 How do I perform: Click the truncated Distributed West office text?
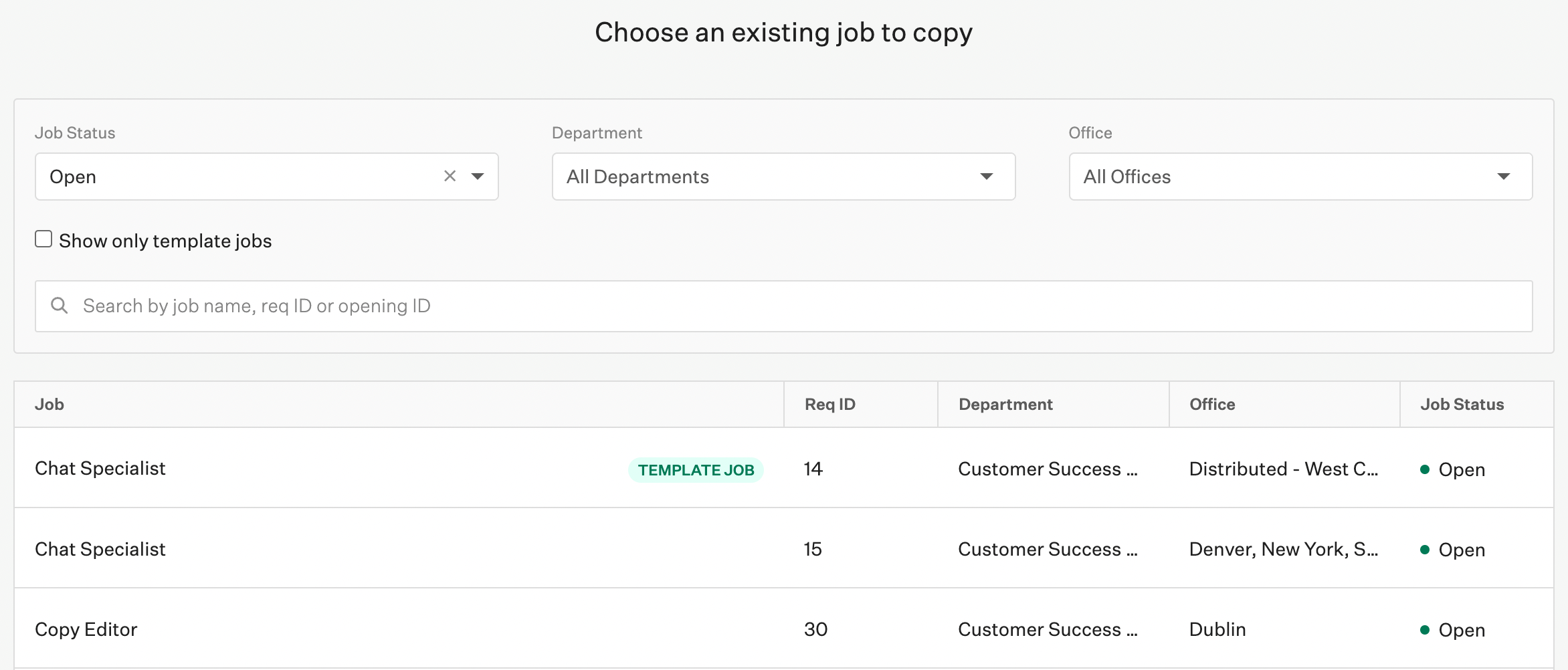(1283, 469)
